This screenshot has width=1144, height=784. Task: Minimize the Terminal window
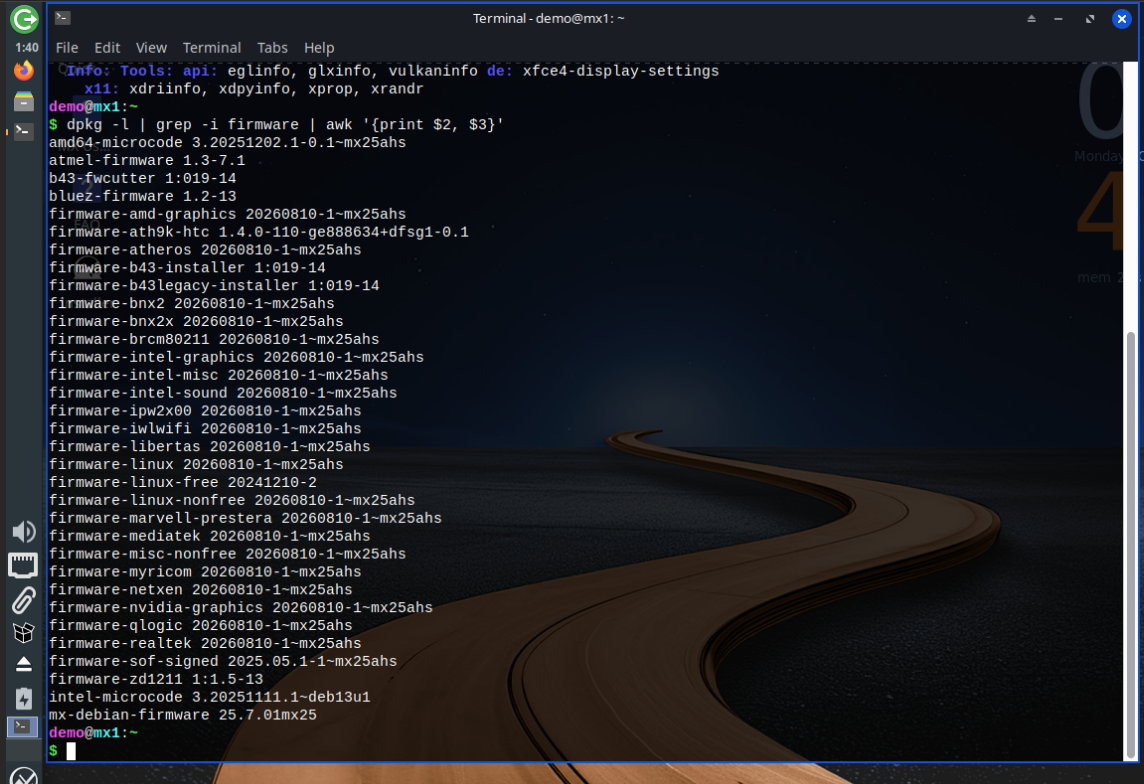1058,19
